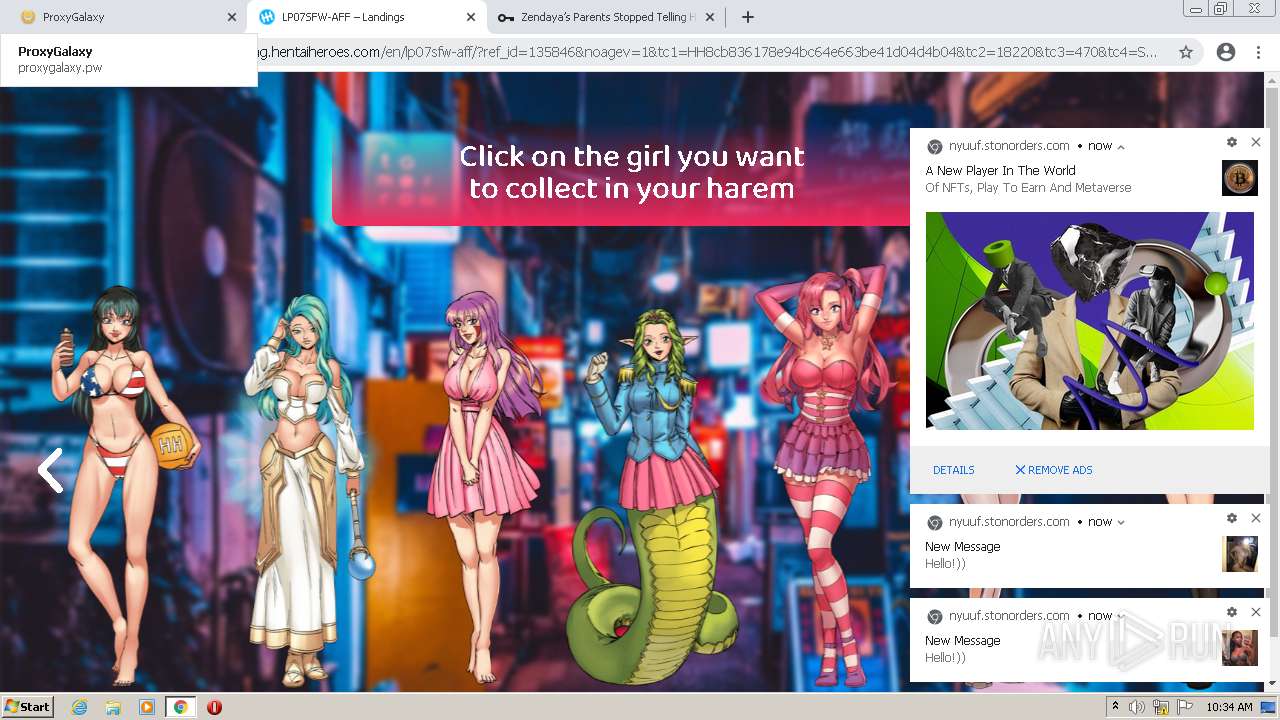Open the volume control in tray

[x=1138, y=707]
